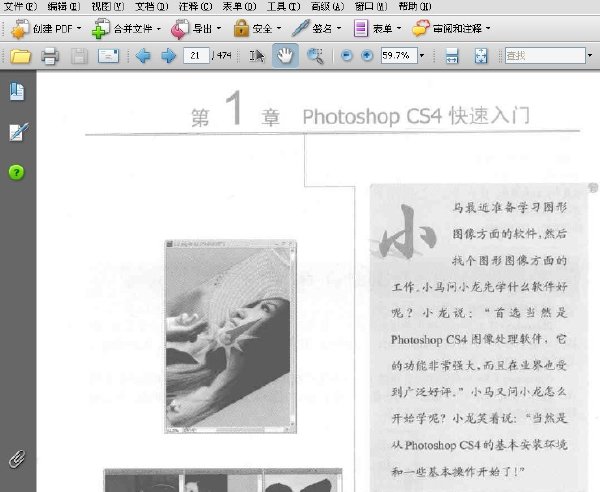Click the page number field showing 21

(x=196, y=56)
